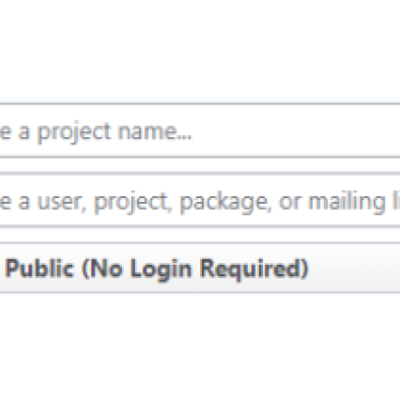Open the login requirement policy menu
This screenshot has height=400, width=400.
200,268
